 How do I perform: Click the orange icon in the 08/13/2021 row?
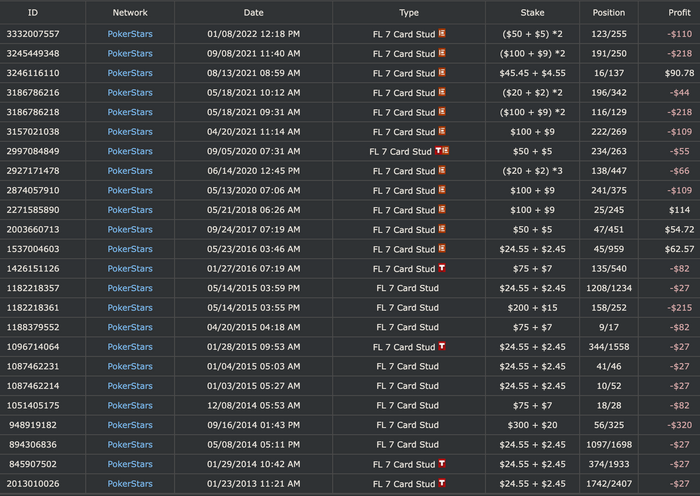(x=443, y=73)
